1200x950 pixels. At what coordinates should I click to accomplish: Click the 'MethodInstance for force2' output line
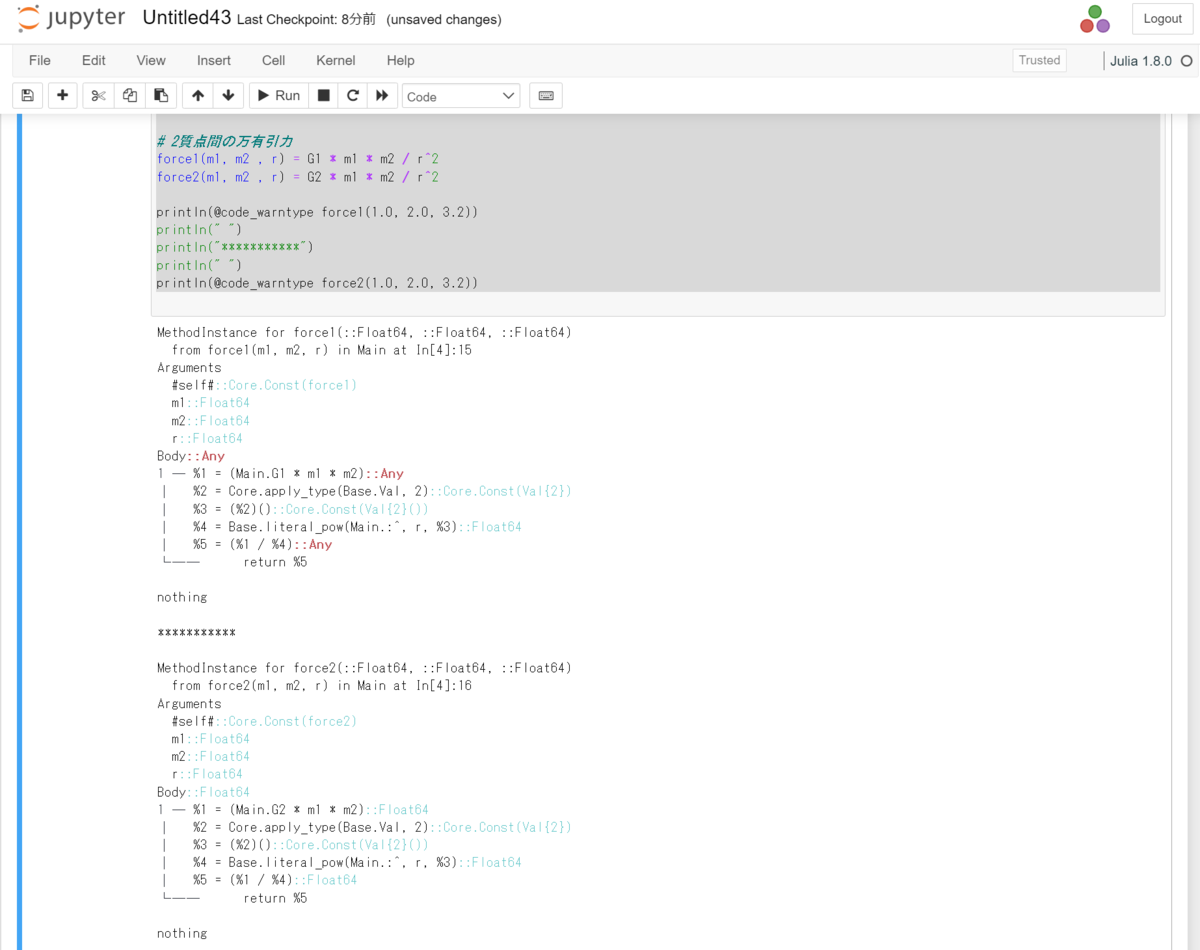[x=364, y=668]
